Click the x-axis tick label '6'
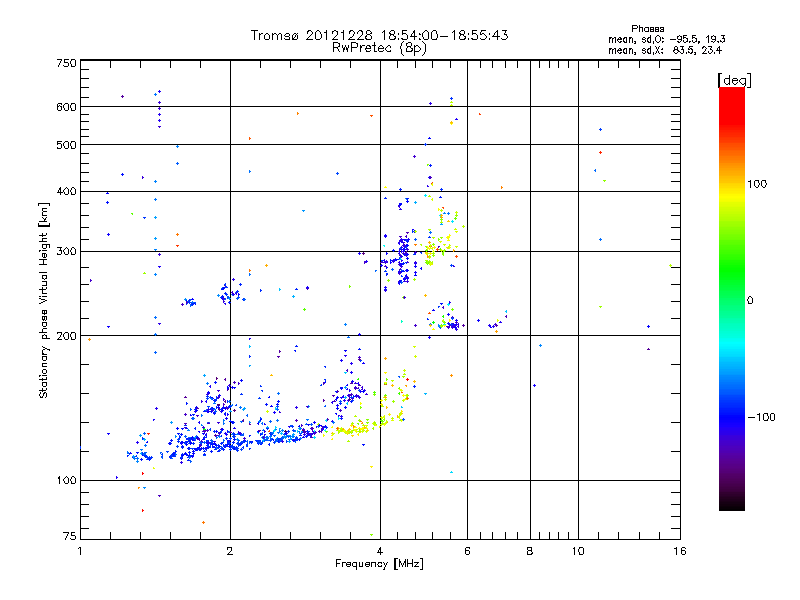Screen dimensions: 800x600 pos(467,551)
